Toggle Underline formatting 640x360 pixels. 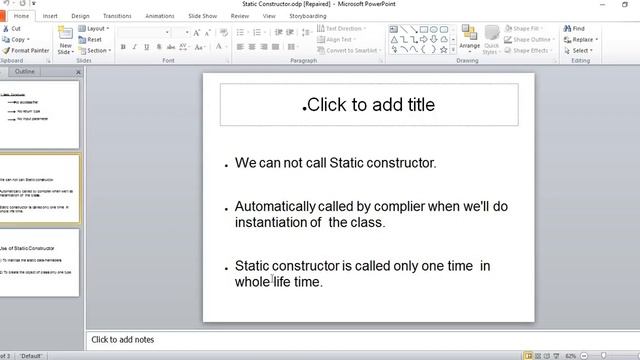pyautogui.click(x=147, y=47)
